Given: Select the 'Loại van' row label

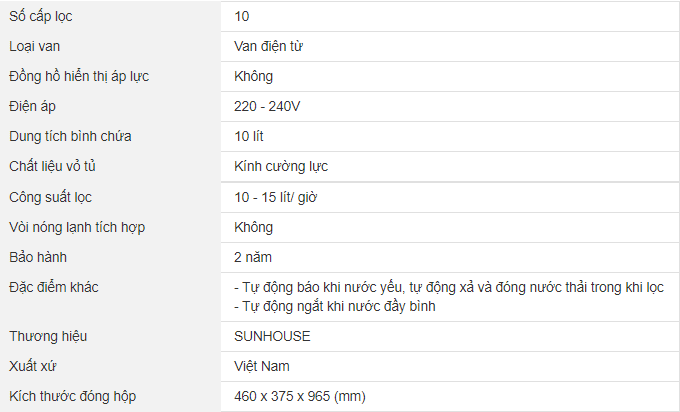Looking at the screenshot, I should point(35,46).
